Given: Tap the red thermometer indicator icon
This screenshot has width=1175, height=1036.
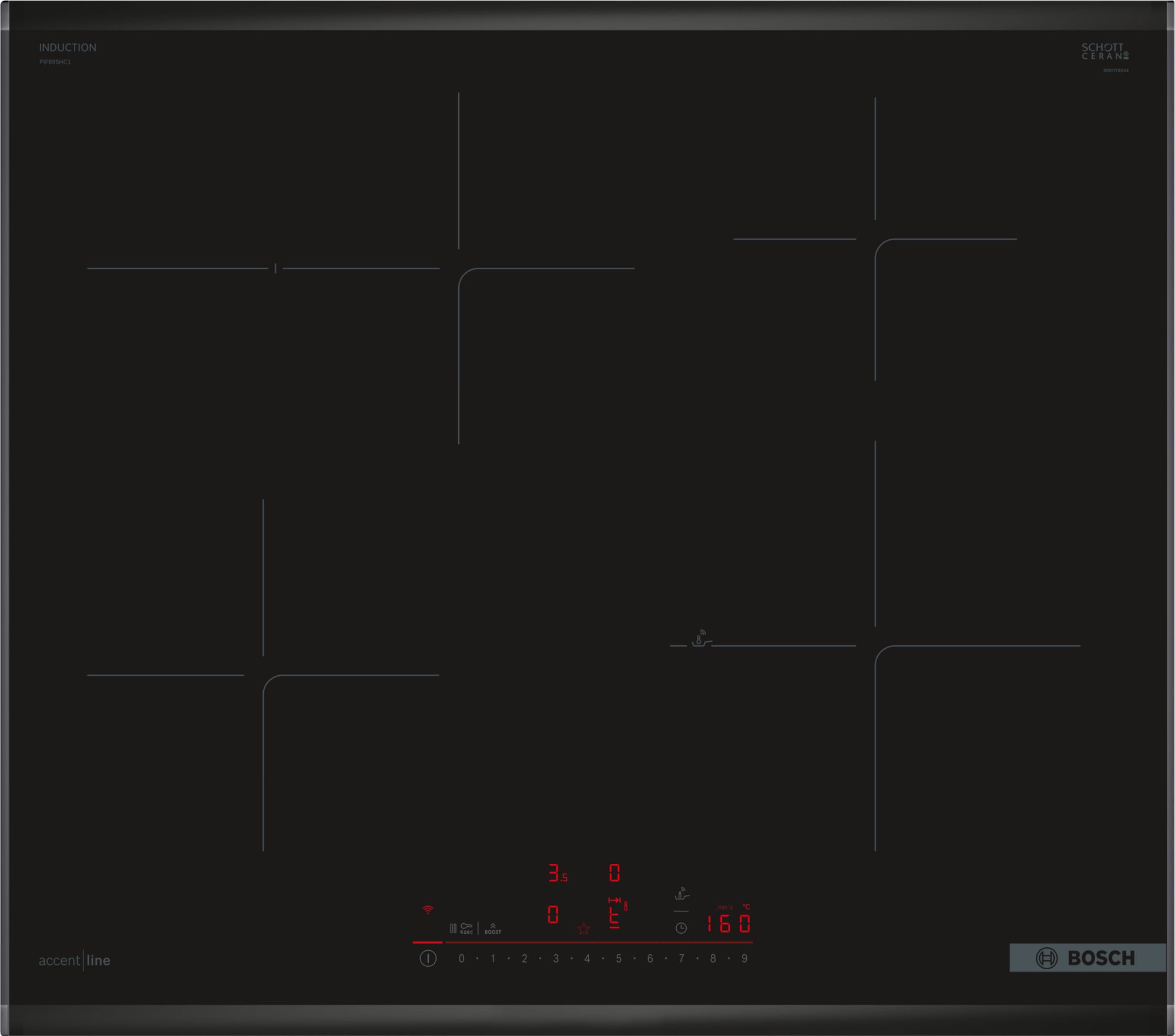Looking at the screenshot, I should [x=626, y=906].
